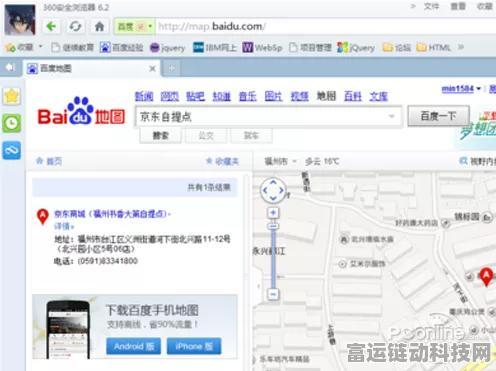Screen dimensions: 496x371
Task: Expand the favorites dropdown arrow in the bookmarks bar
Action: pos(40,46)
